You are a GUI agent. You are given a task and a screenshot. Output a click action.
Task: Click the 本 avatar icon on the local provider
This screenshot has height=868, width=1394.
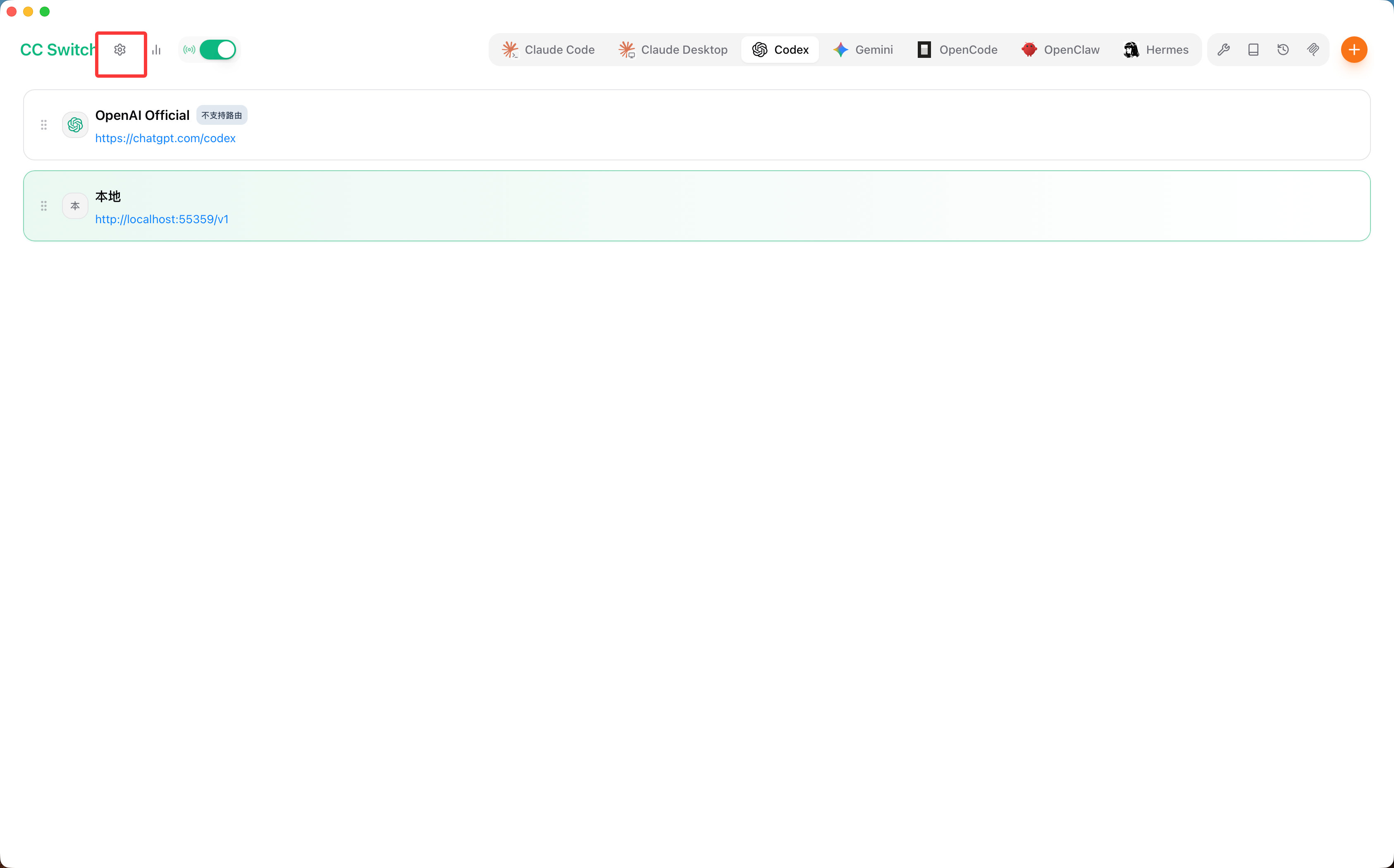(x=75, y=205)
